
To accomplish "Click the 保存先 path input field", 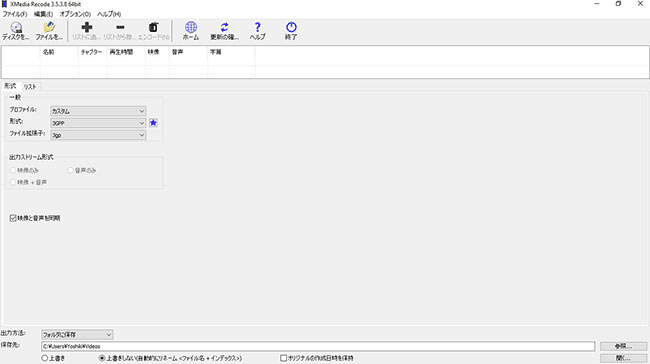I will tap(318, 346).
